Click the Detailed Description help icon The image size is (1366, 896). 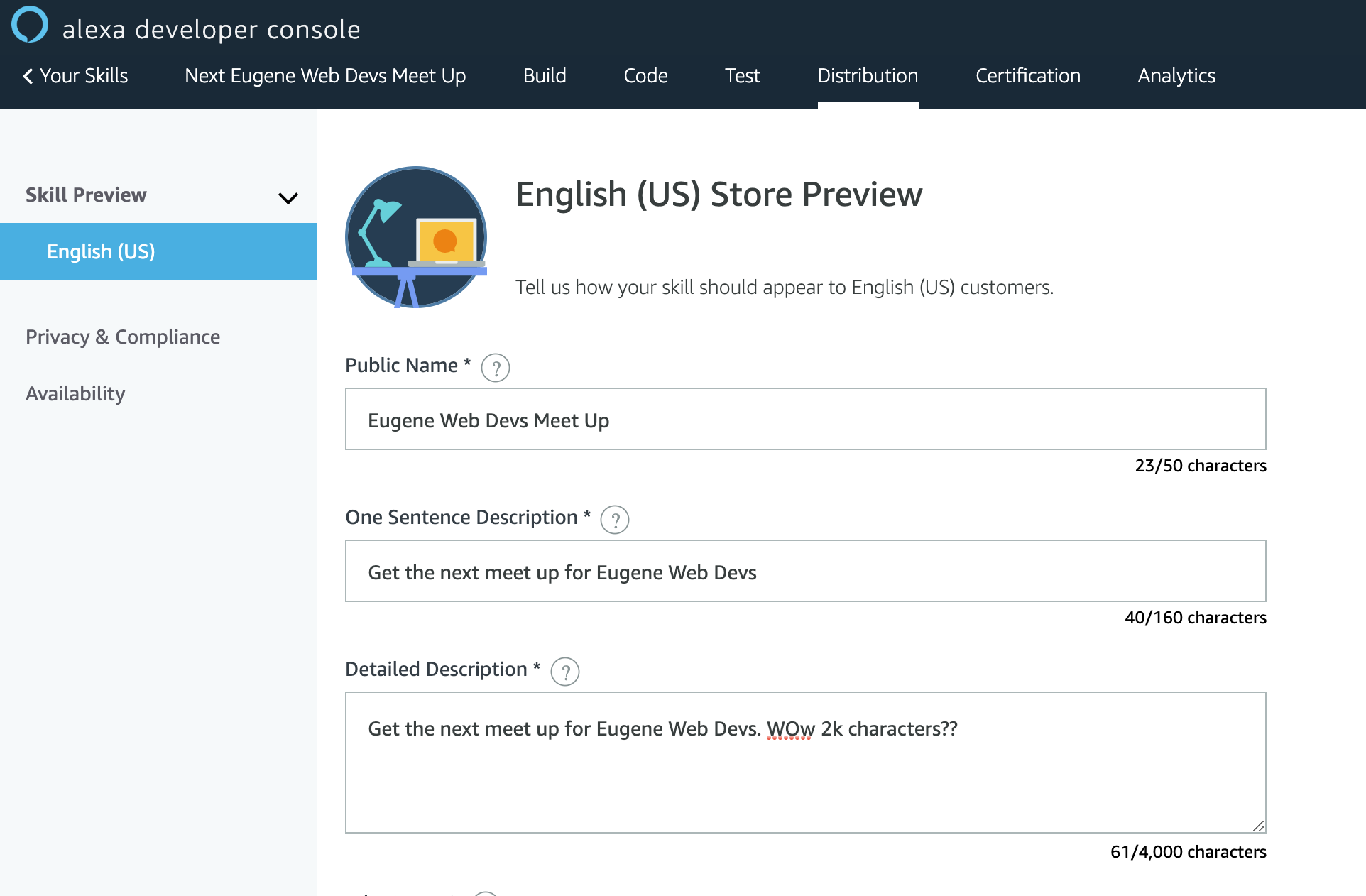(x=565, y=672)
